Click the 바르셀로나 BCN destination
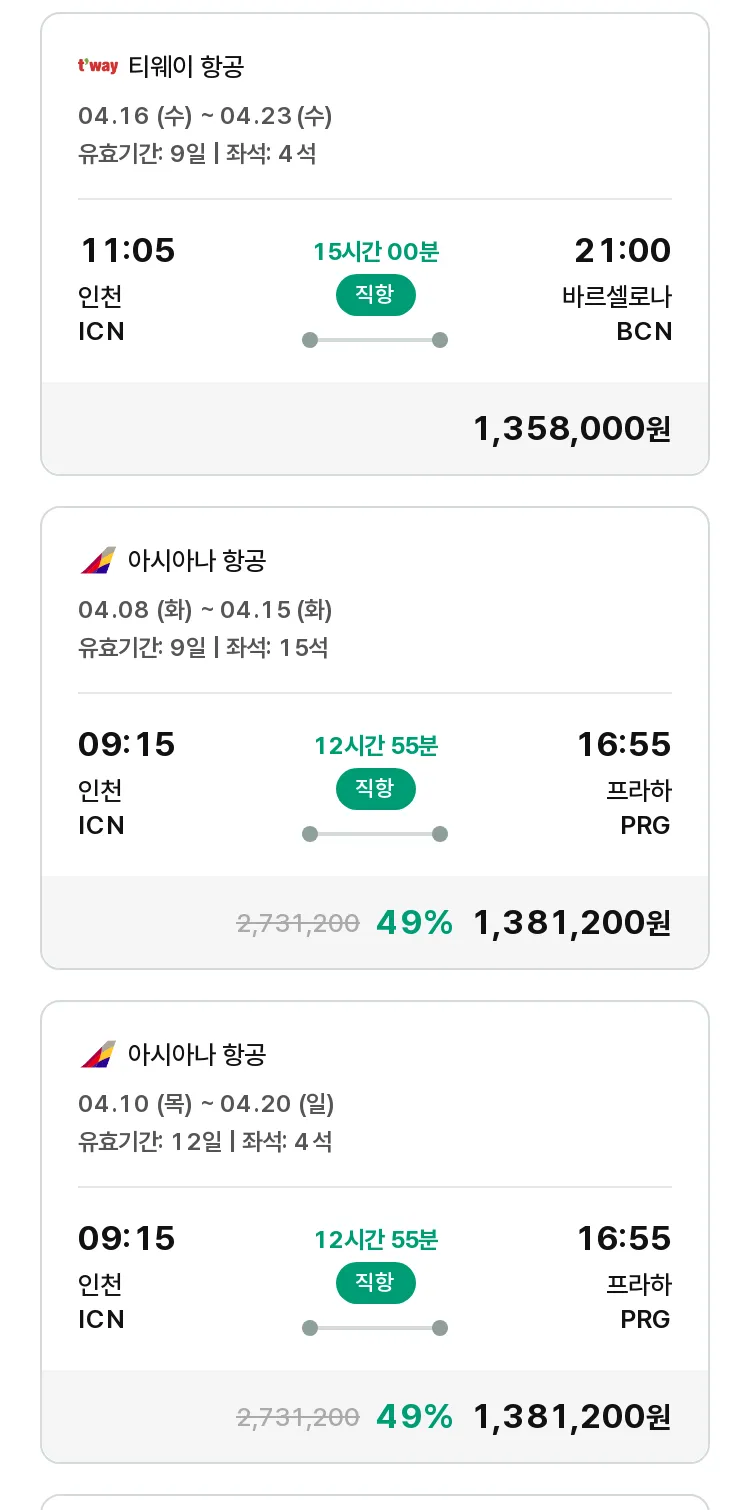Screen dimensions: 750x1510 pos(617,313)
